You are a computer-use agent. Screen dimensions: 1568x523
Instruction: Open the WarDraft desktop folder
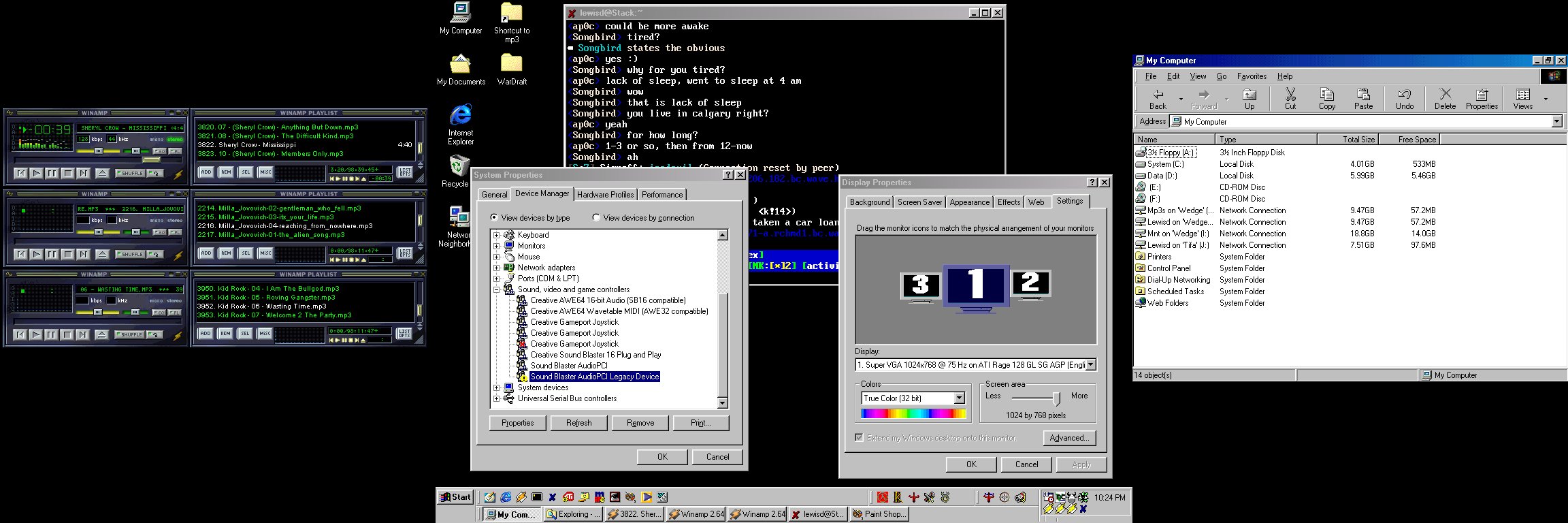(512, 69)
